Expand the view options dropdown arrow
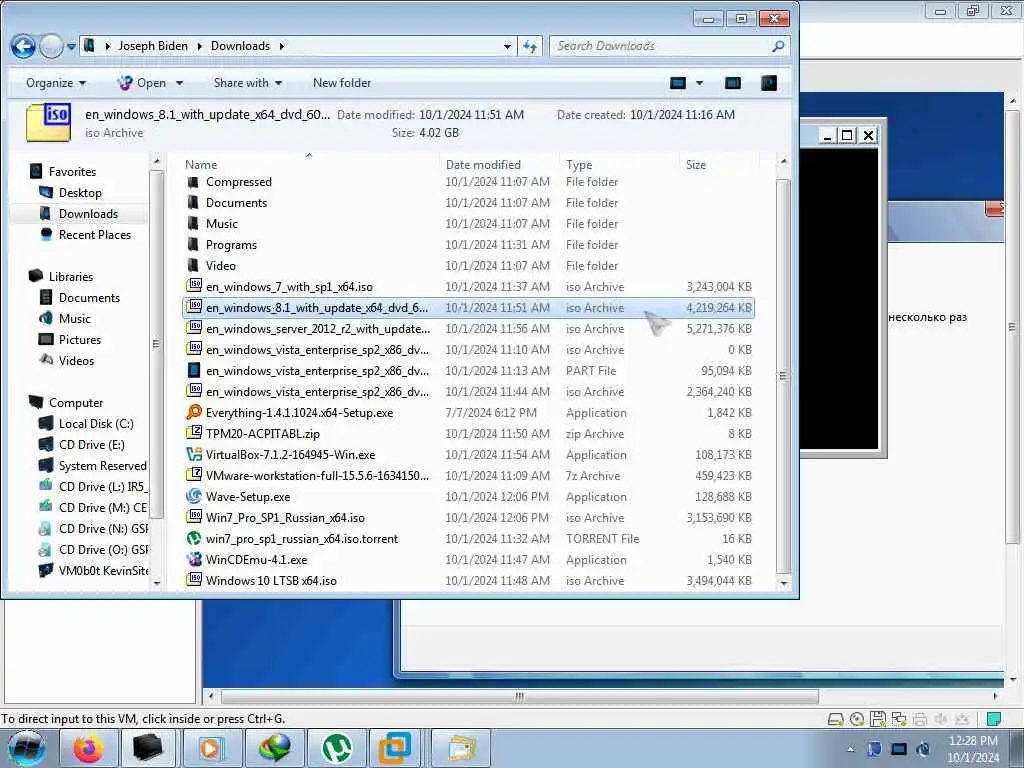This screenshot has width=1024, height=768. (x=699, y=83)
